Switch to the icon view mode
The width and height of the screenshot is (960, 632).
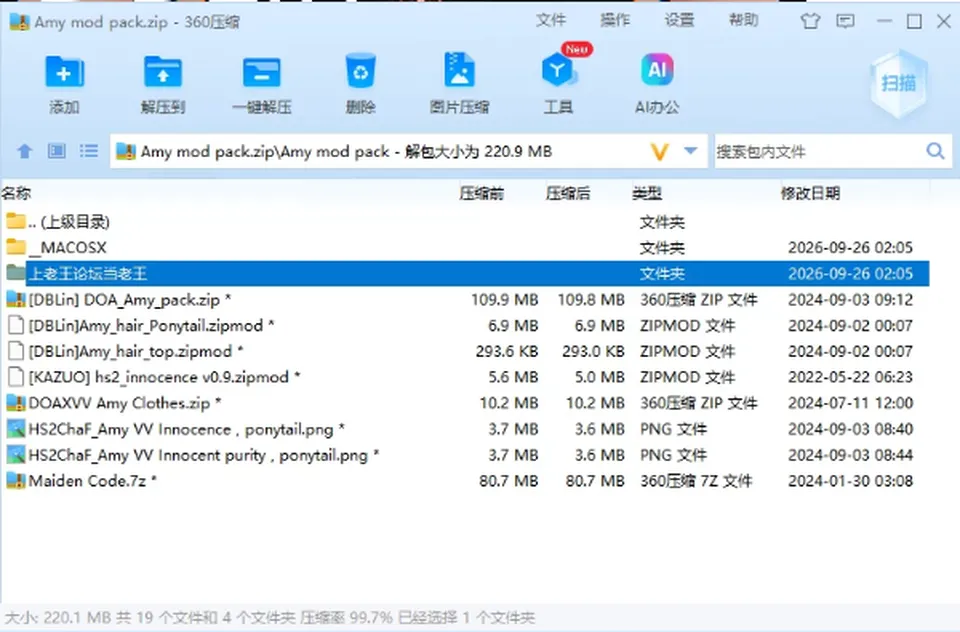click(56, 151)
